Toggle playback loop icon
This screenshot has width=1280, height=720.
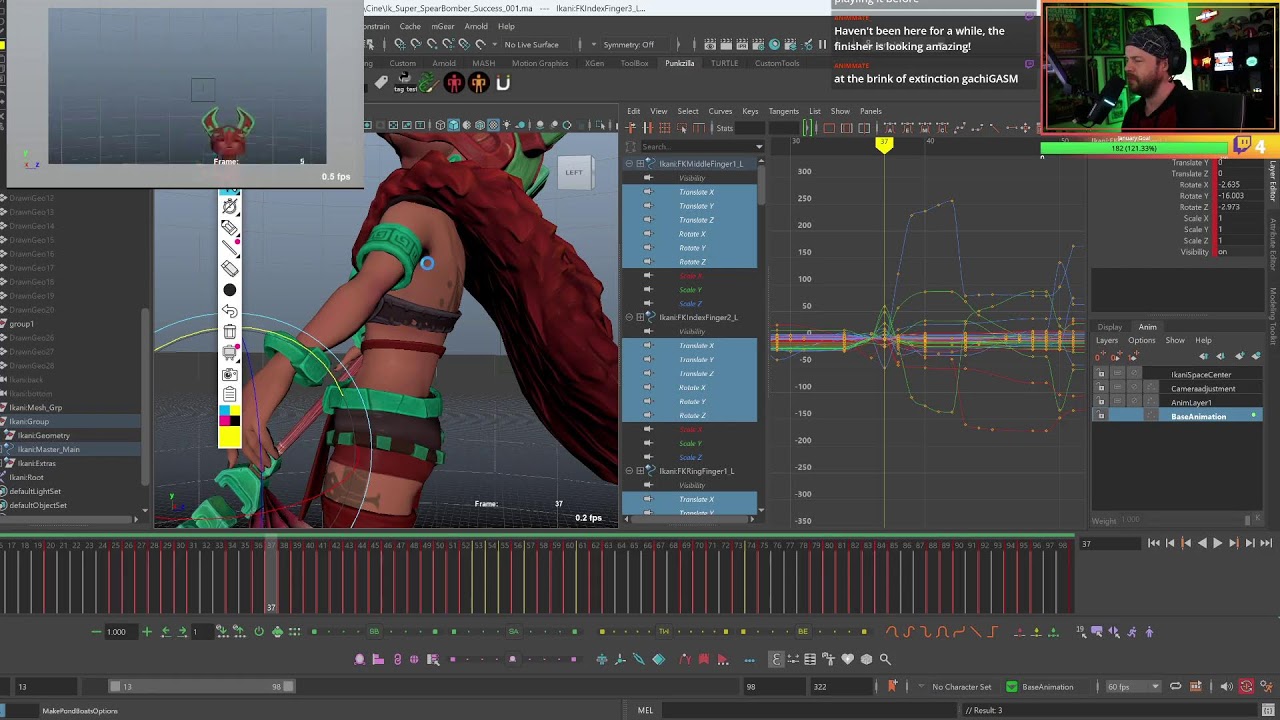(1176, 687)
